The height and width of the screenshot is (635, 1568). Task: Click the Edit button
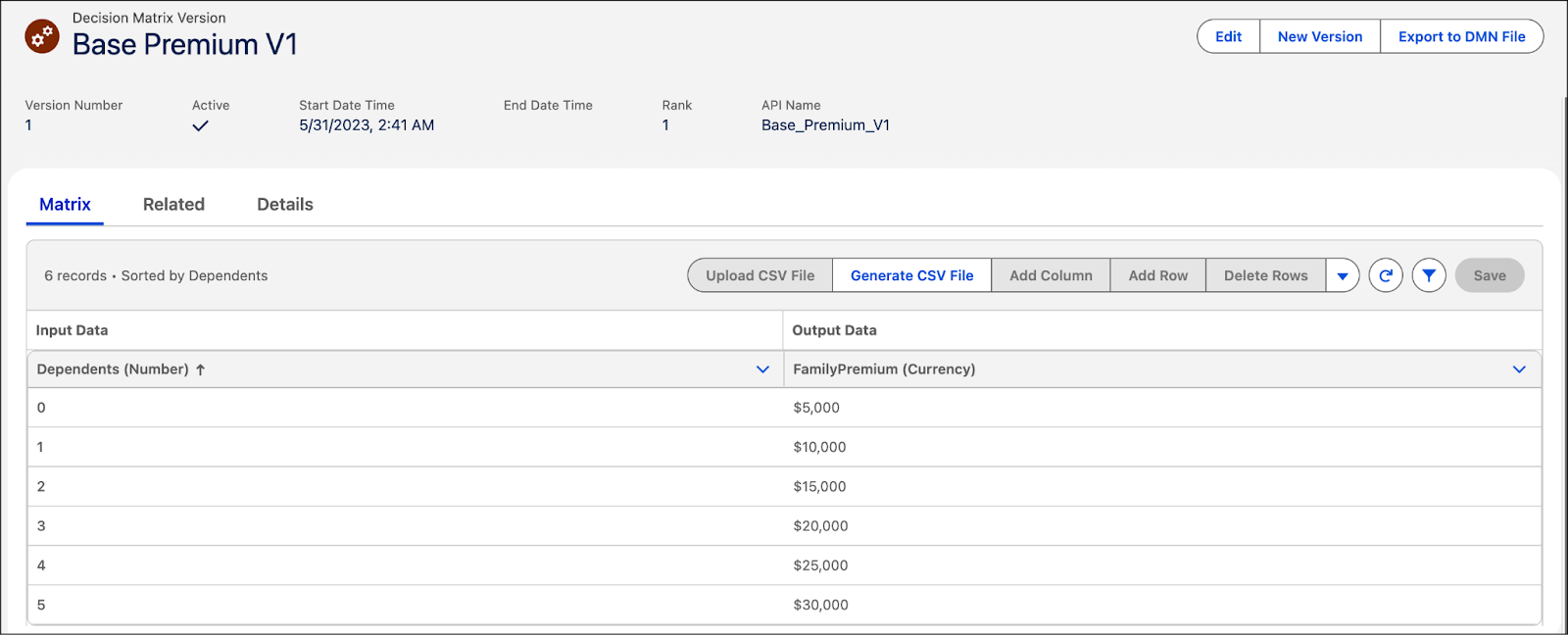(1228, 36)
